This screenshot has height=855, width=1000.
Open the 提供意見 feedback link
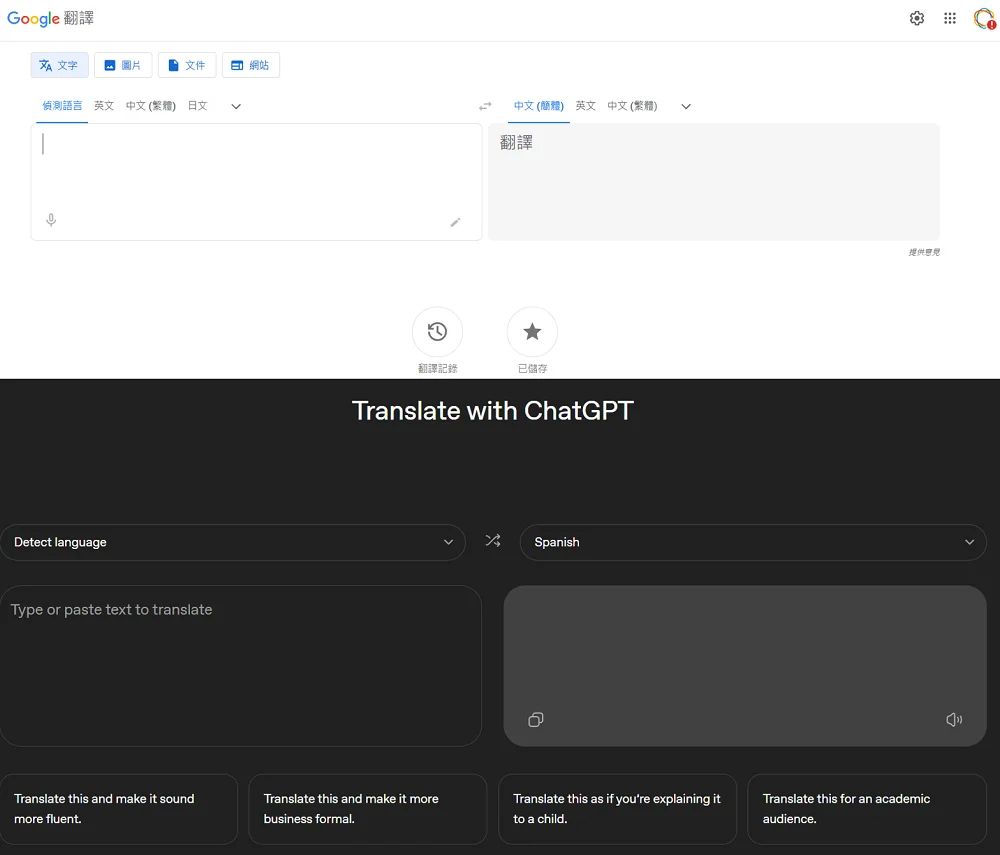924,252
